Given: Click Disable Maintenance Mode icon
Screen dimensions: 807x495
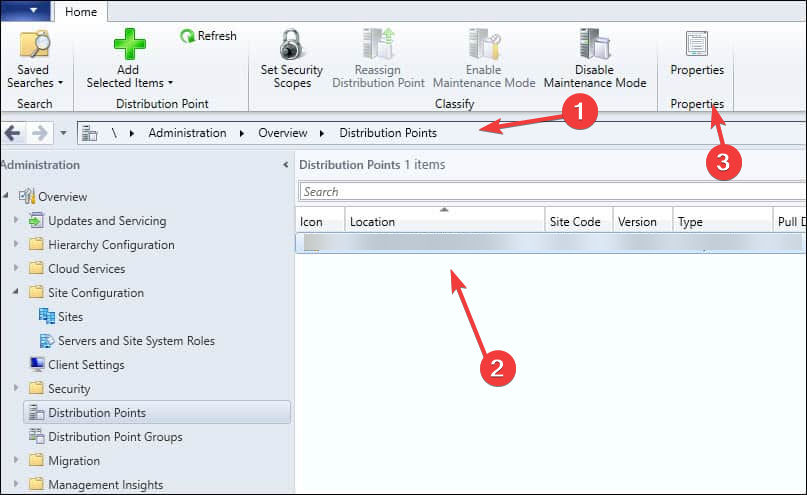Looking at the screenshot, I should coord(594,44).
